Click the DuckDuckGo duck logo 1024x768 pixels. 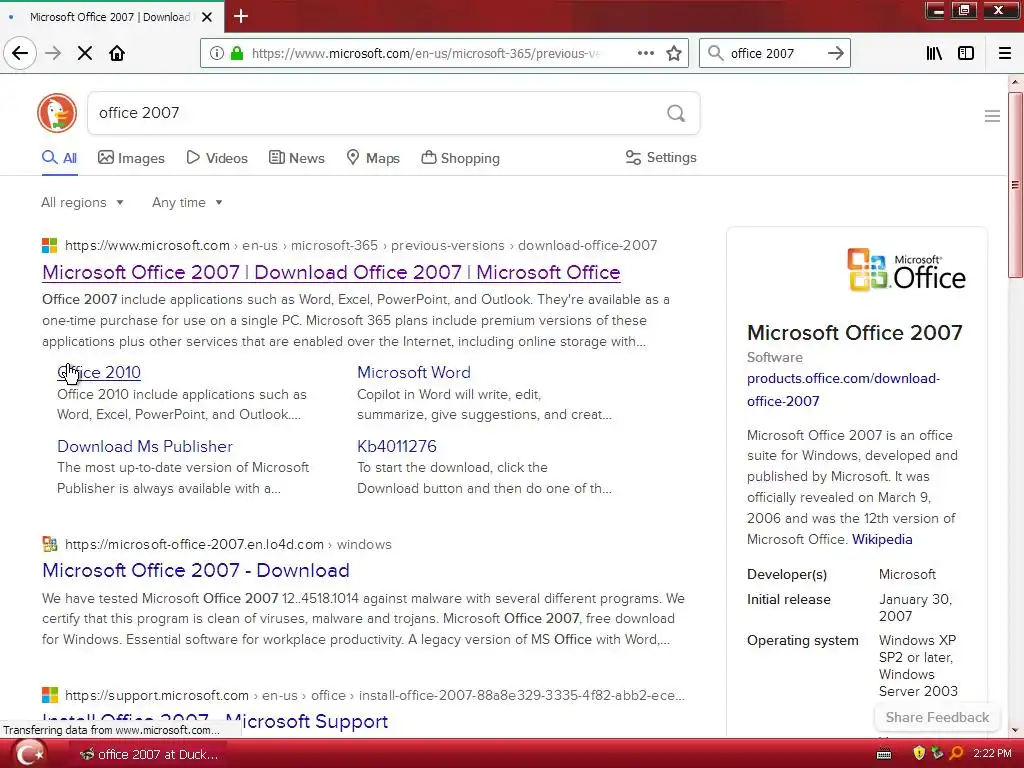(x=57, y=112)
